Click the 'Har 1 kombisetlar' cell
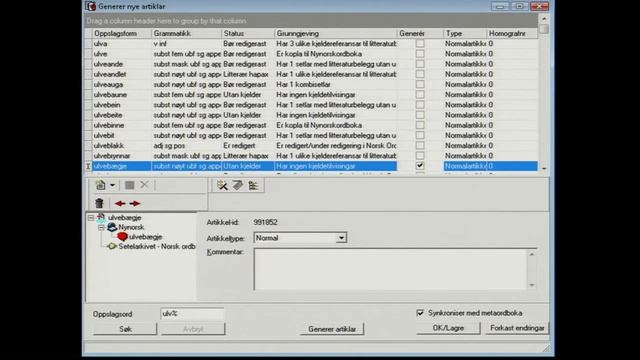640x360 pixels. coord(336,84)
